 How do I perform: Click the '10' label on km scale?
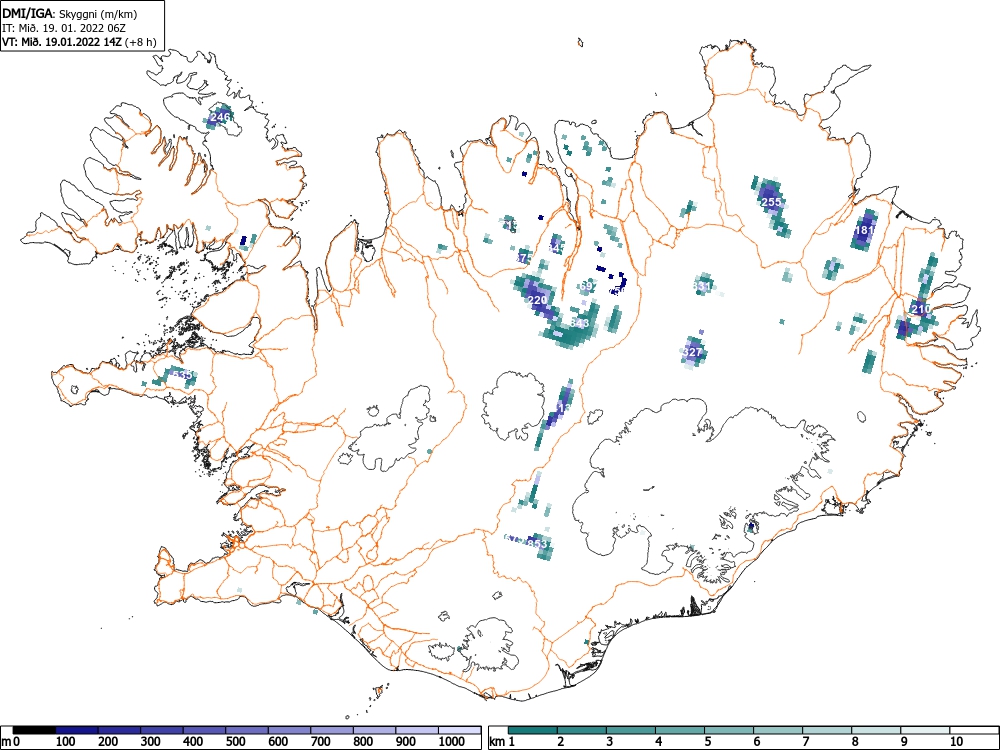tap(956, 742)
